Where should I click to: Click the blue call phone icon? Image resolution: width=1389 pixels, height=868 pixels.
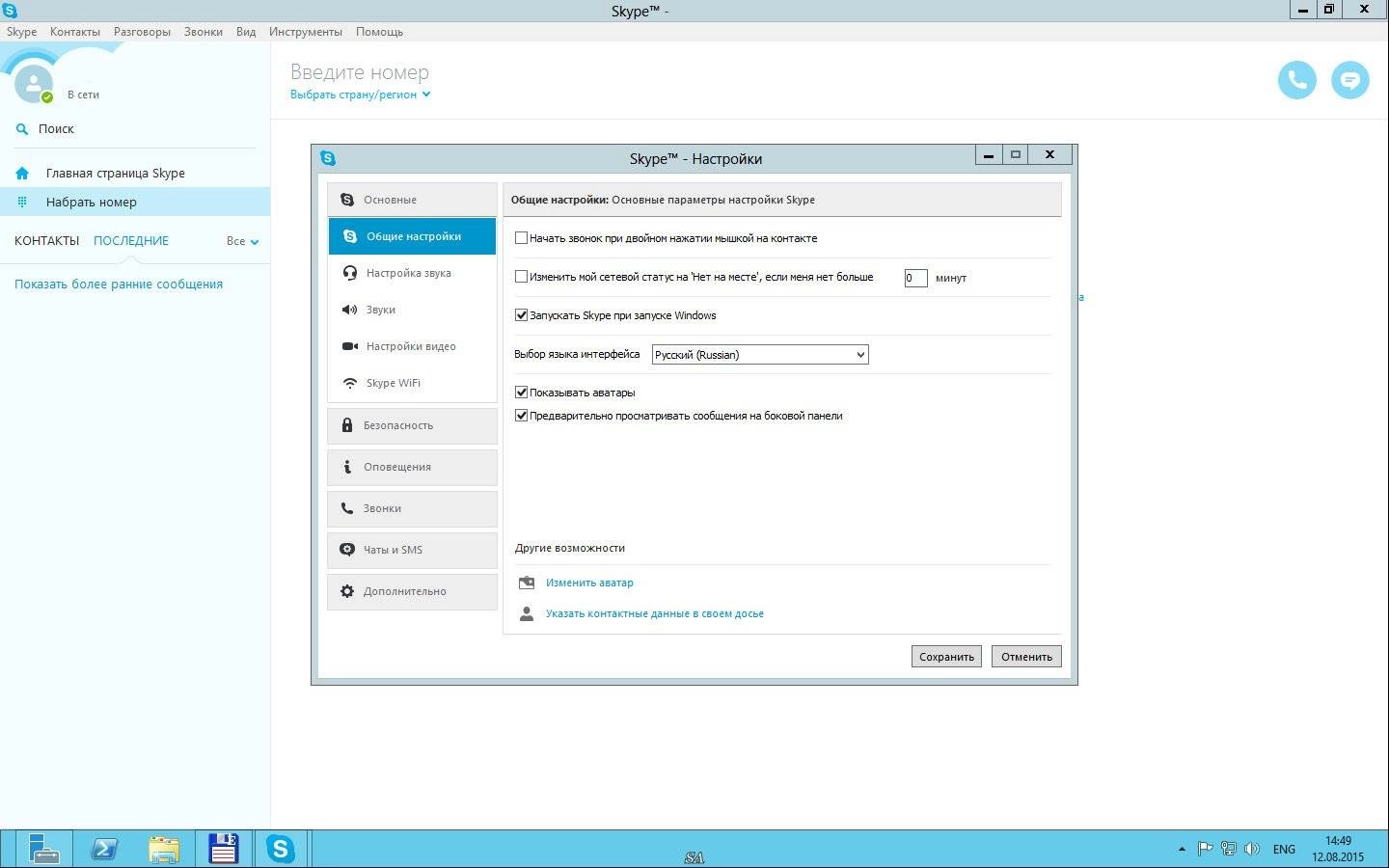tap(1296, 80)
